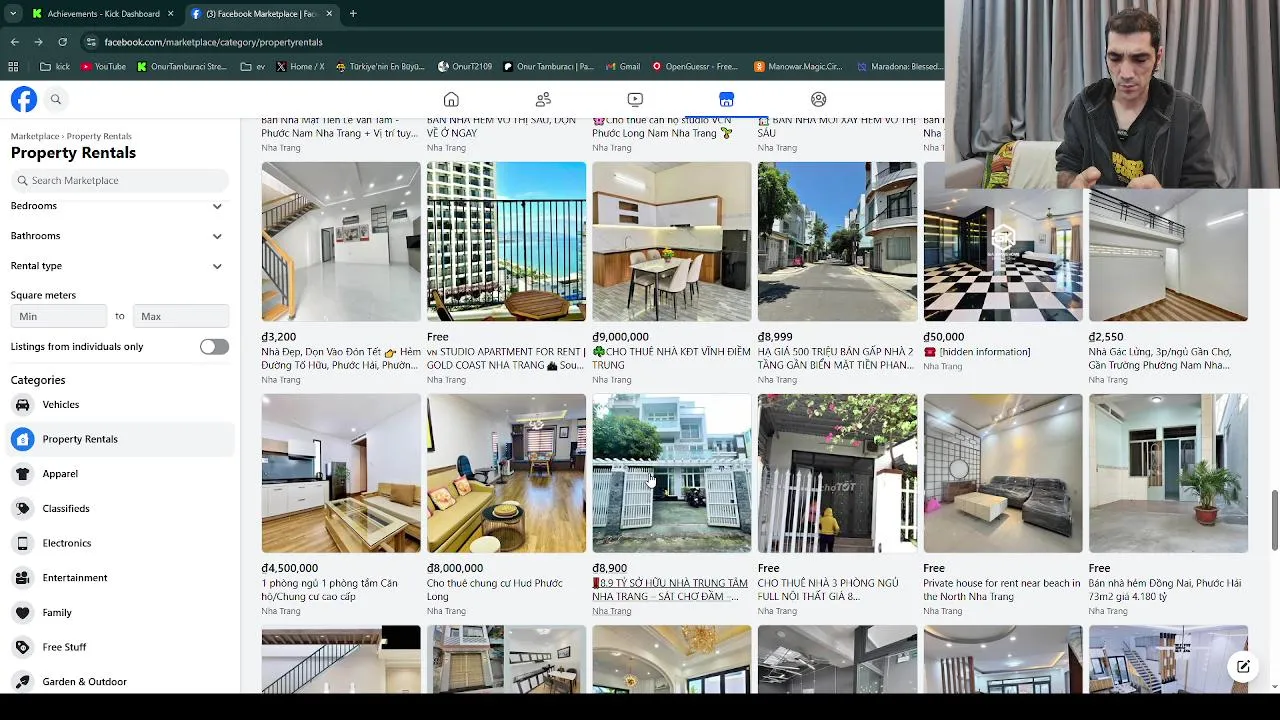The height and width of the screenshot is (720, 1280).
Task: Click the Min square meters field
Action: pyautogui.click(x=58, y=316)
